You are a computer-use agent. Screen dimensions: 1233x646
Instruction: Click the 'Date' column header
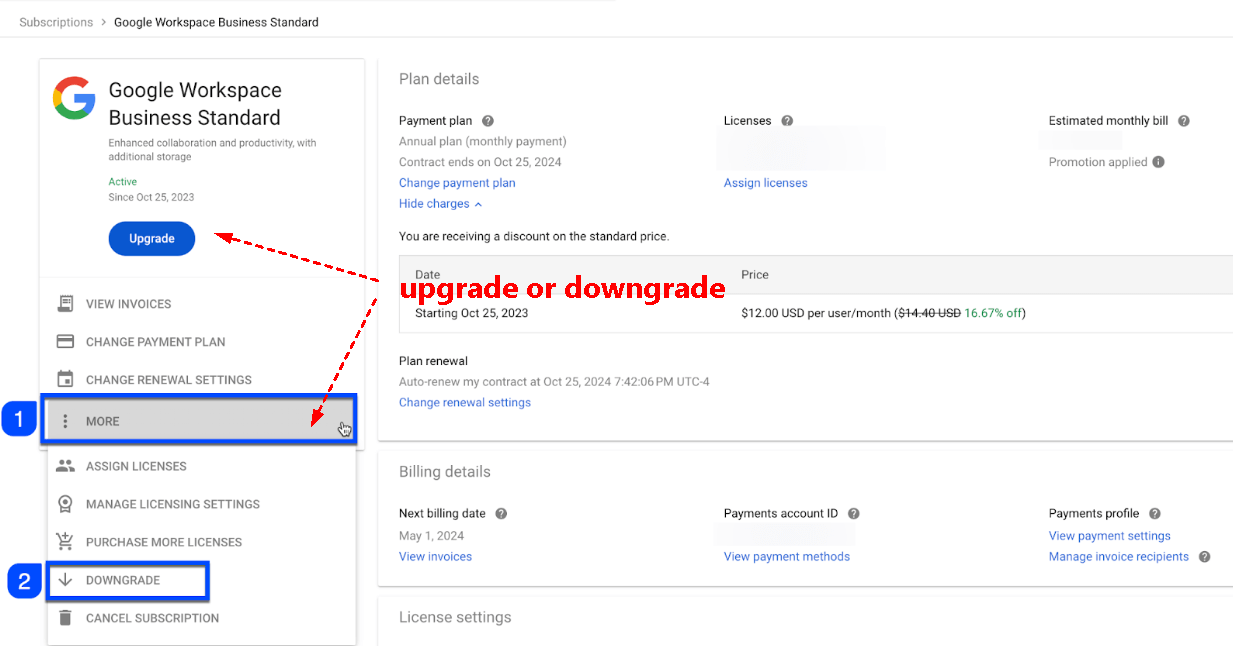pyautogui.click(x=427, y=275)
